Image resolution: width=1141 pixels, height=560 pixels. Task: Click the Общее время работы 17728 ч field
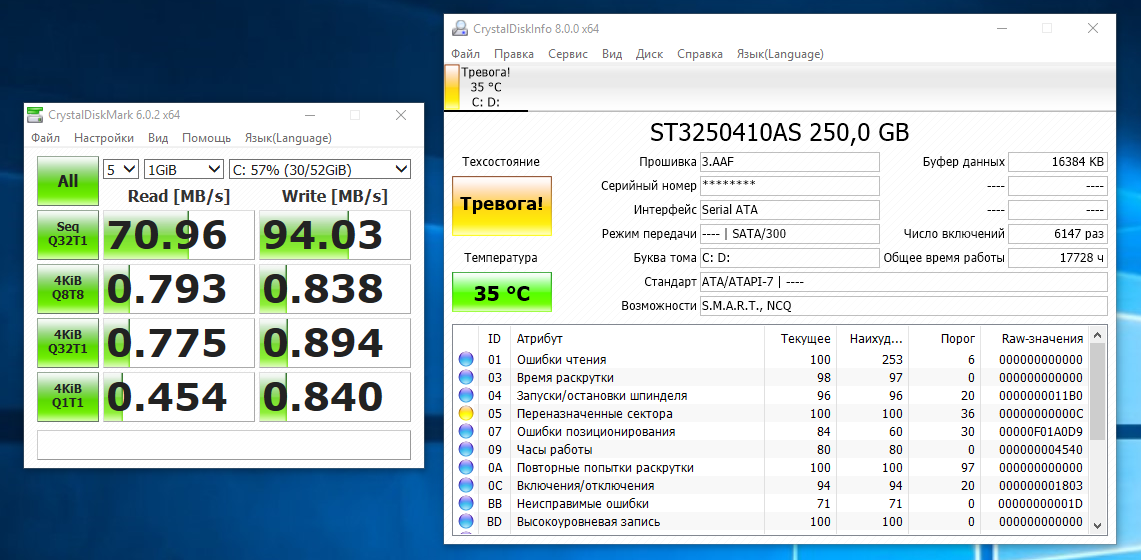tap(1058, 257)
